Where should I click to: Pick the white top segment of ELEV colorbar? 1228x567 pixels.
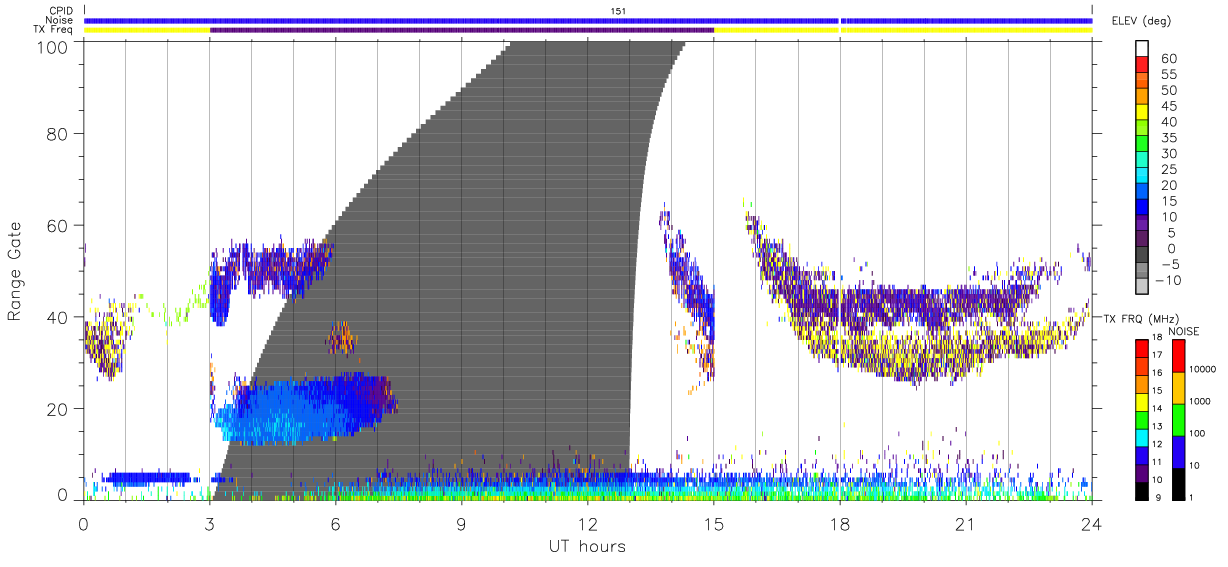coord(1142,48)
